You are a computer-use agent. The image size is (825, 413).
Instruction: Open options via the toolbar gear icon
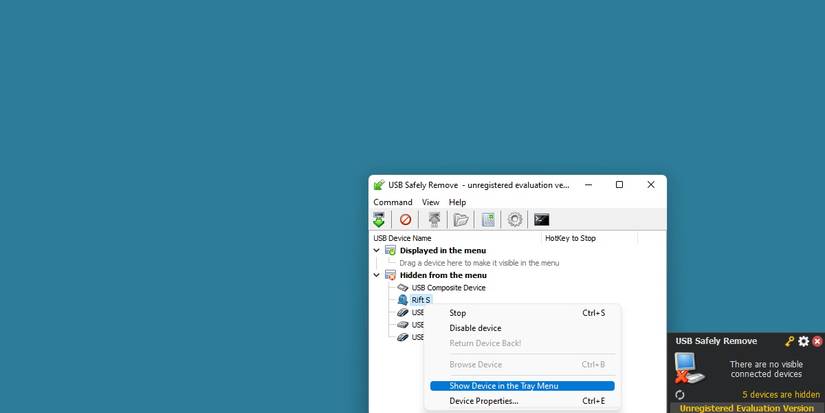click(x=515, y=219)
